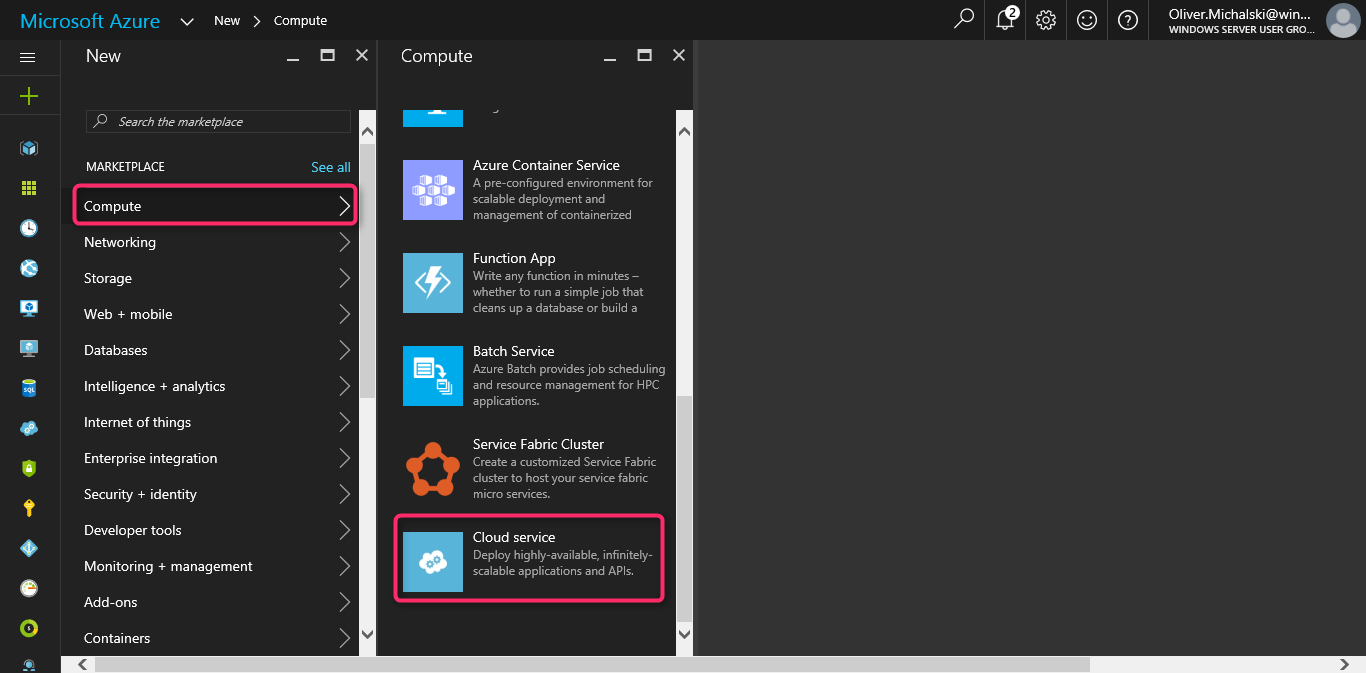
Task: Open the settings gear in the top bar
Action: coord(1046,19)
